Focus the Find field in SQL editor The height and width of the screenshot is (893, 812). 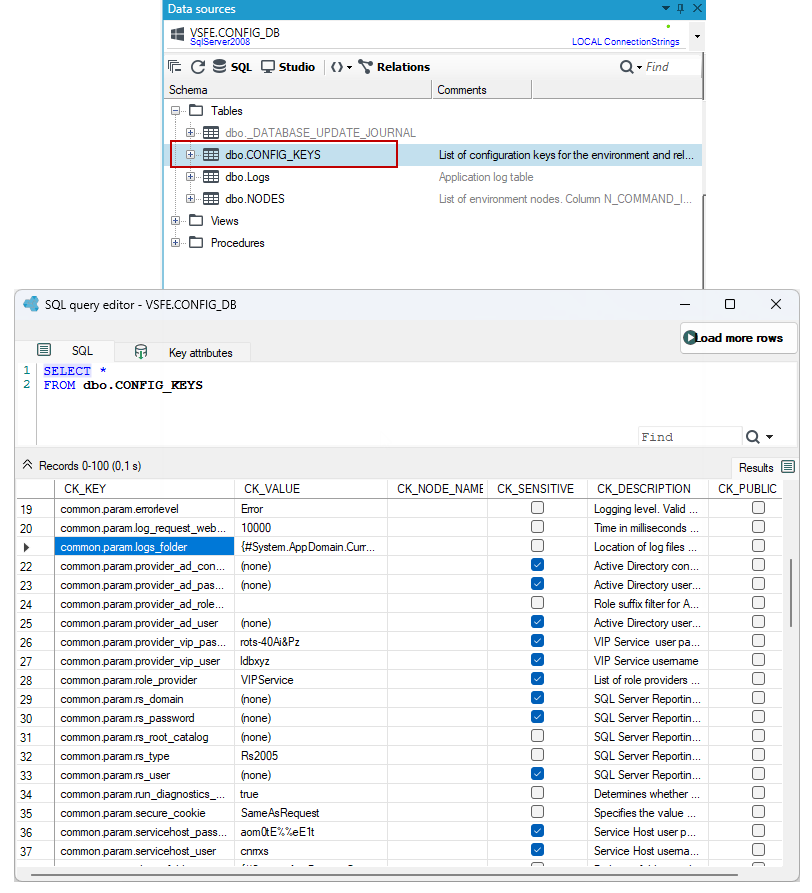690,437
